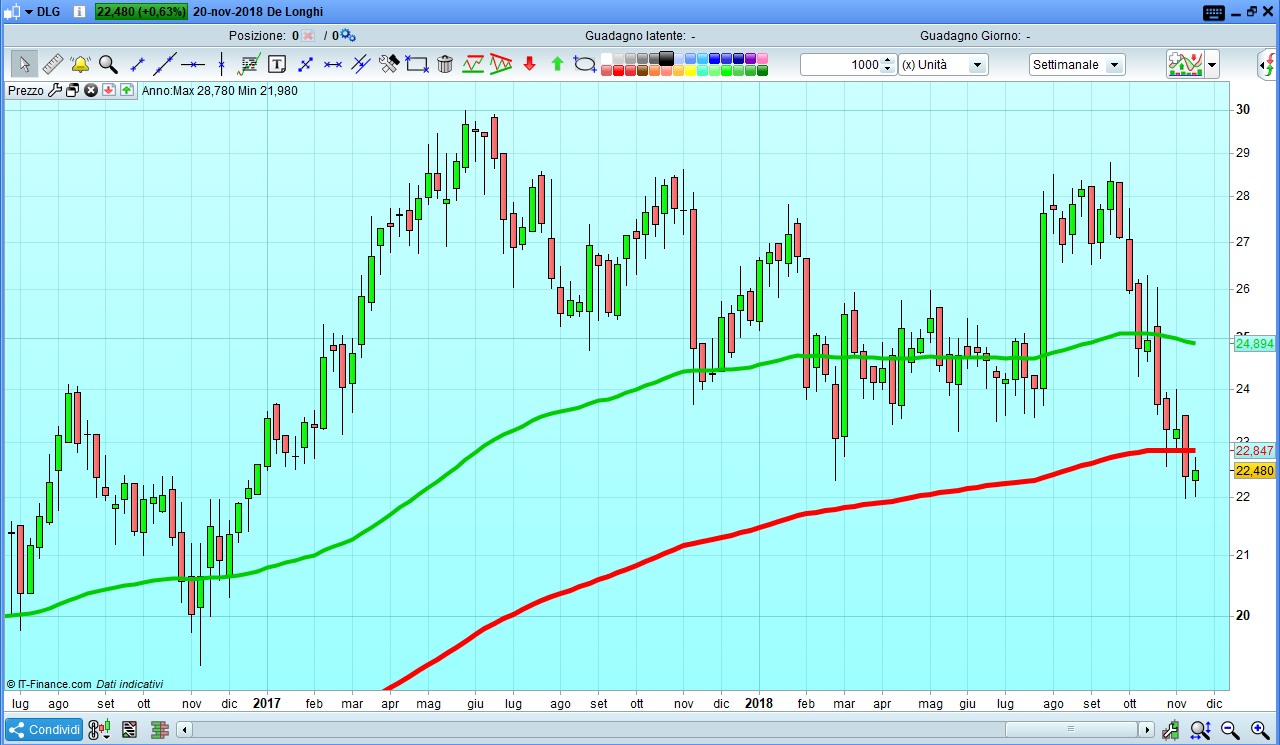Choose the short segment line tool
Image resolution: width=1280 pixels, height=745 pixels.
pyautogui.click(x=138, y=65)
